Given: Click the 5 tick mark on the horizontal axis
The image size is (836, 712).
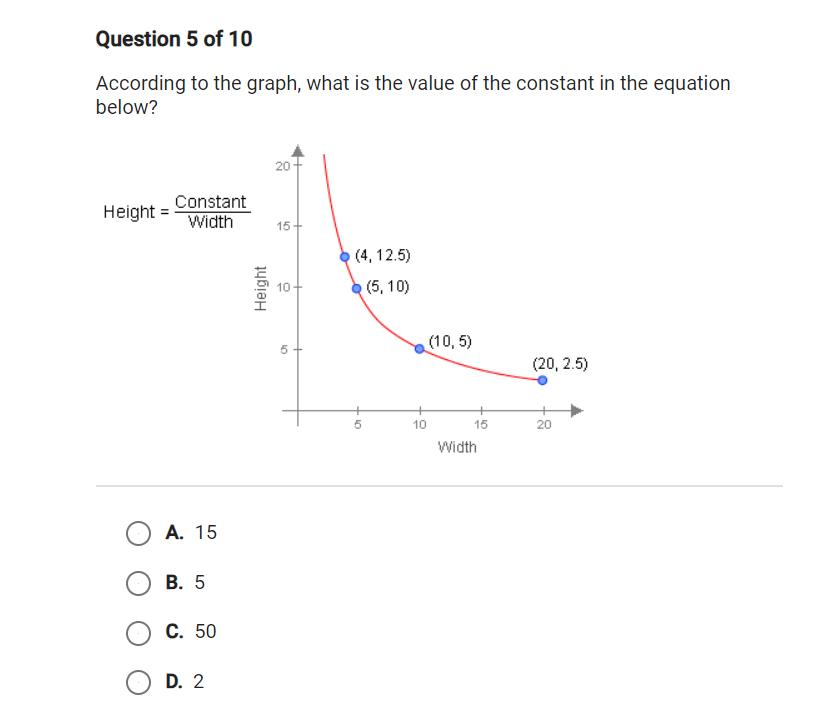Looking at the screenshot, I should pos(357,411).
